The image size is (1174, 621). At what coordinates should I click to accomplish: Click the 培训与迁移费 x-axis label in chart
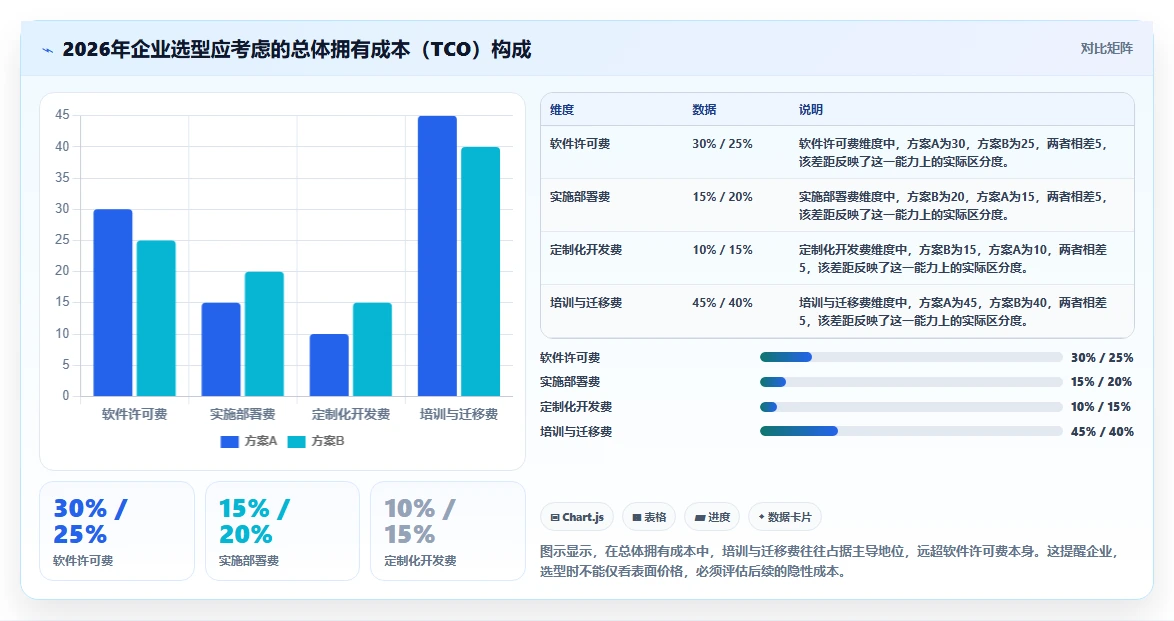coord(459,414)
